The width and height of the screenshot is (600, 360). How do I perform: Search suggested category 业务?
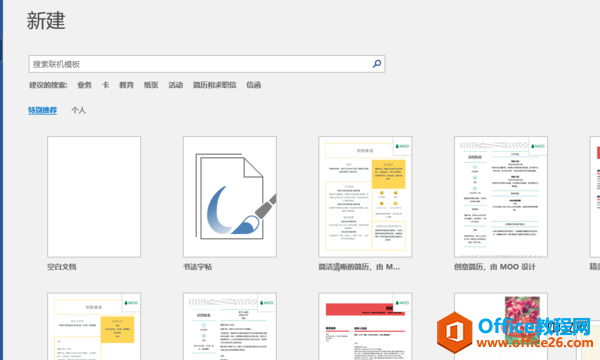click(x=84, y=85)
